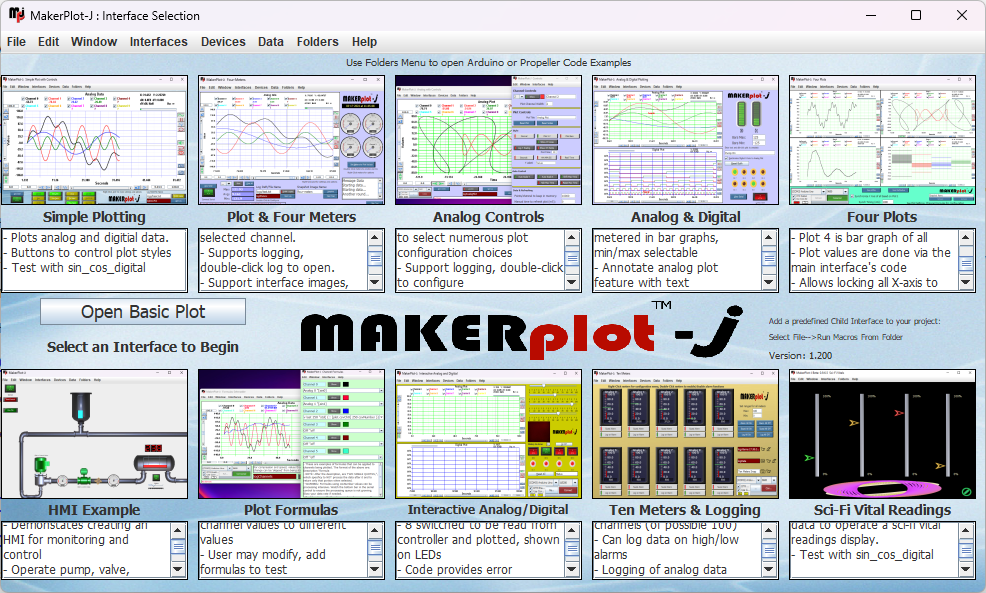Screen dimensions: 986x593
Task: Click the 'Version: 1.200' text
Action: (800, 356)
